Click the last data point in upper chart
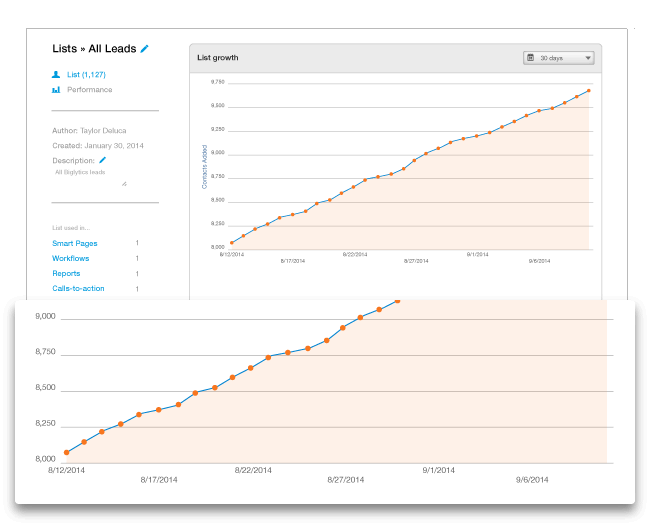This screenshot has height=525, width=650. pyautogui.click(x=589, y=90)
